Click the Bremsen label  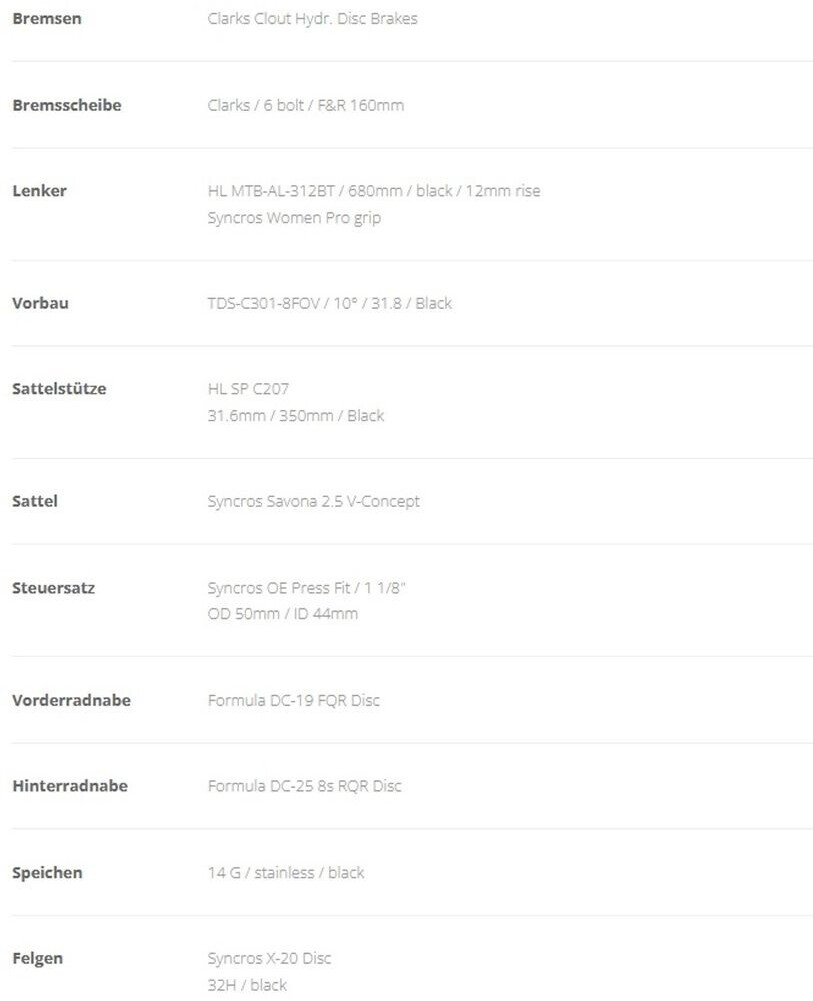[46, 19]
